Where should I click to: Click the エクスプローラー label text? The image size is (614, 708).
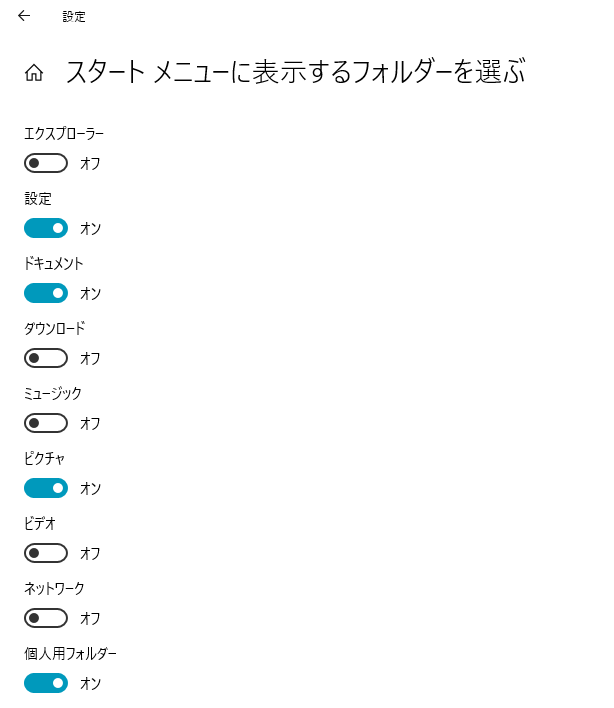tap(64, 134)
